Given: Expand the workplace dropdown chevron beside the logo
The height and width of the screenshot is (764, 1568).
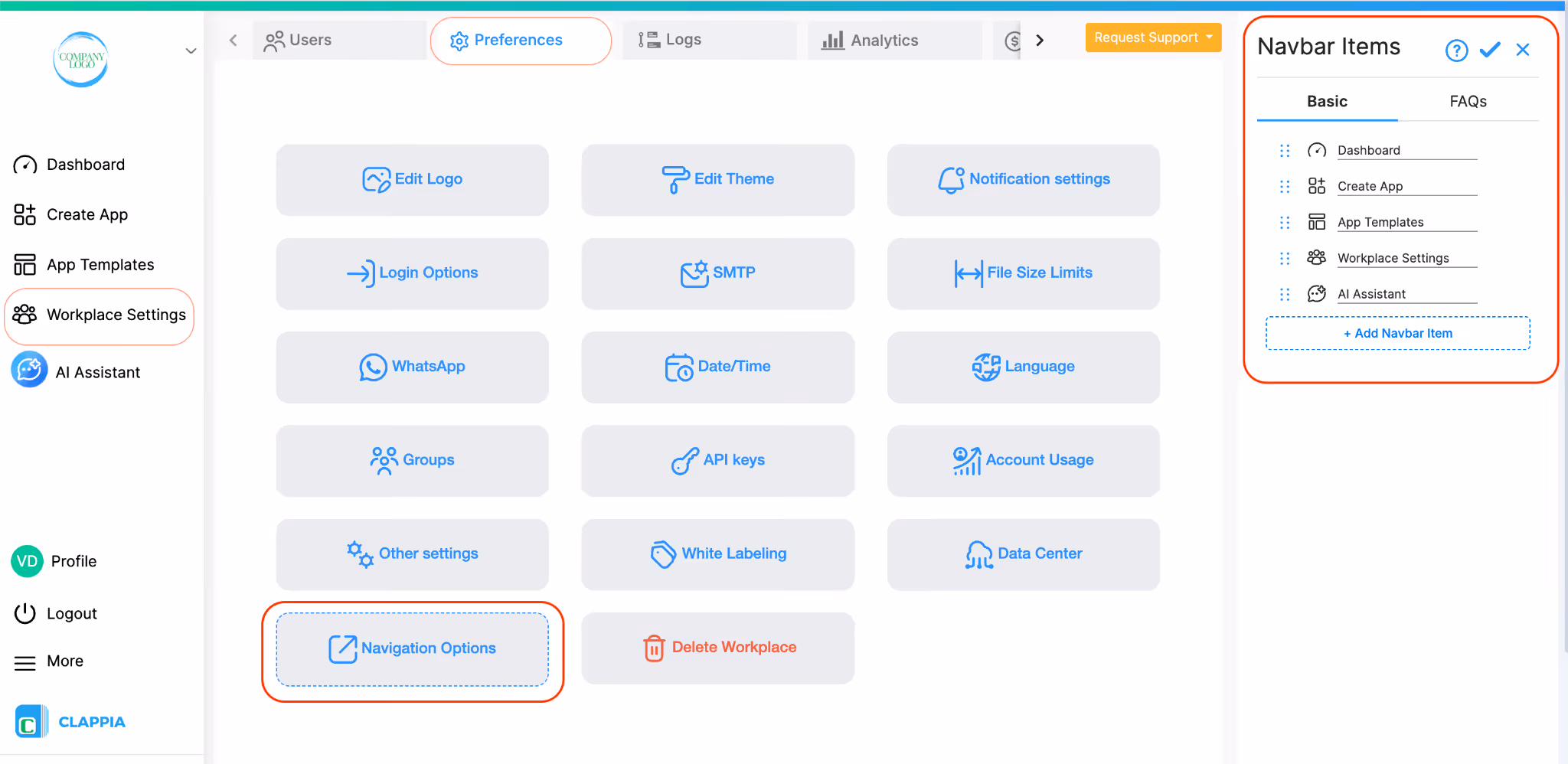Looking at the screenshot, I should click(x=191, y=51).
